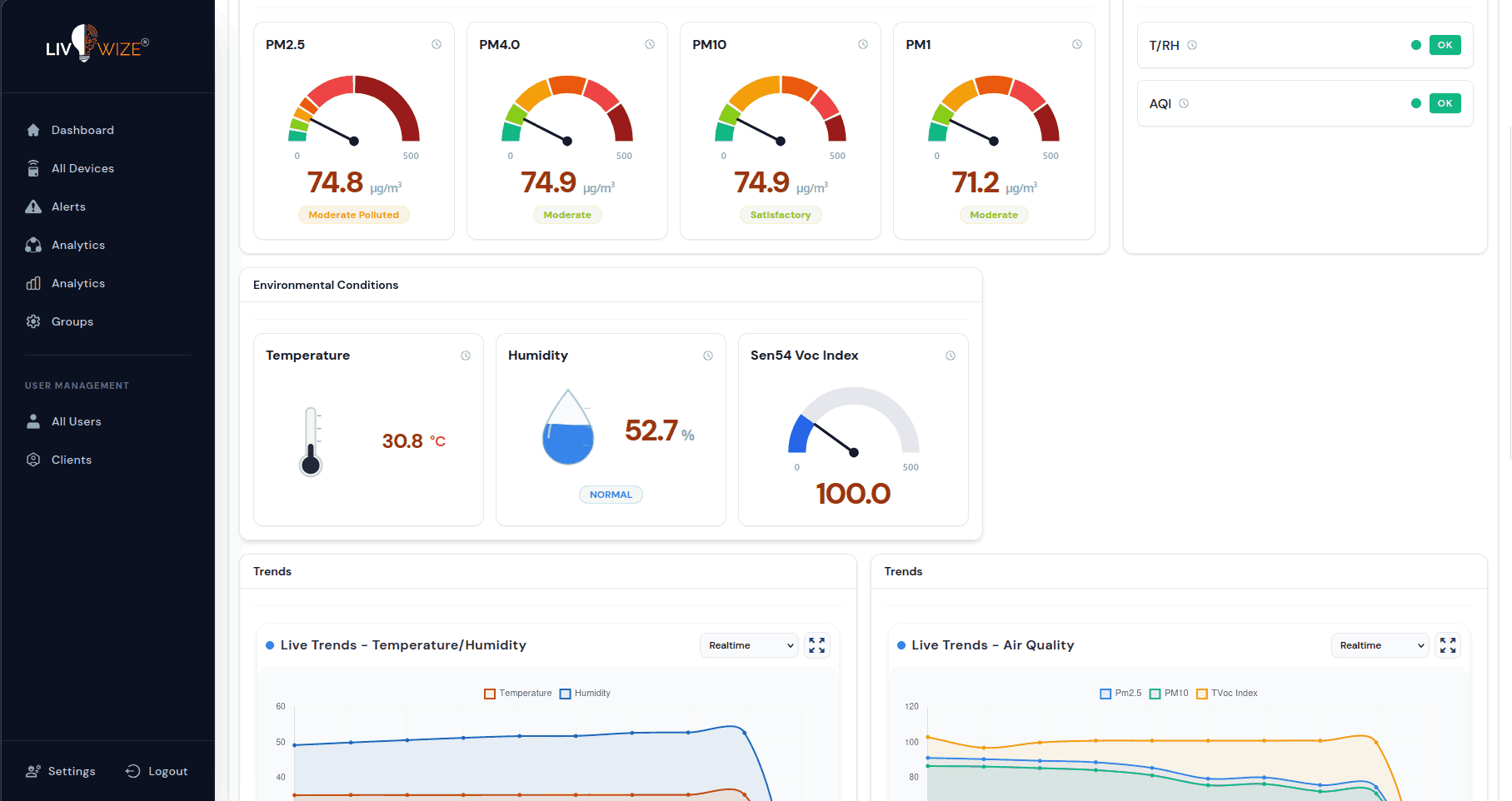Click the OK badge for T/RH
1512x801 pixels.
click(1445, 45)
